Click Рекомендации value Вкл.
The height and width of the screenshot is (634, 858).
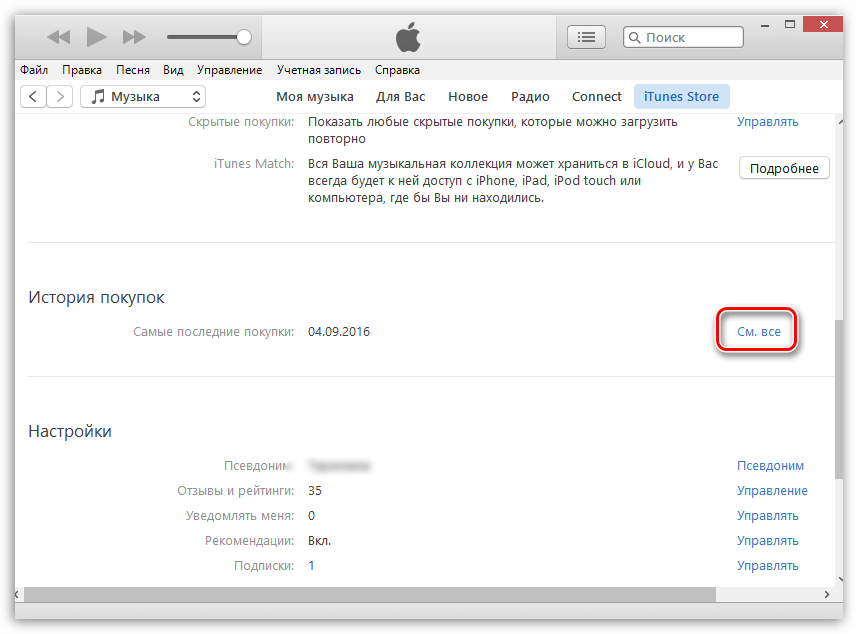[x=320, y=541]
